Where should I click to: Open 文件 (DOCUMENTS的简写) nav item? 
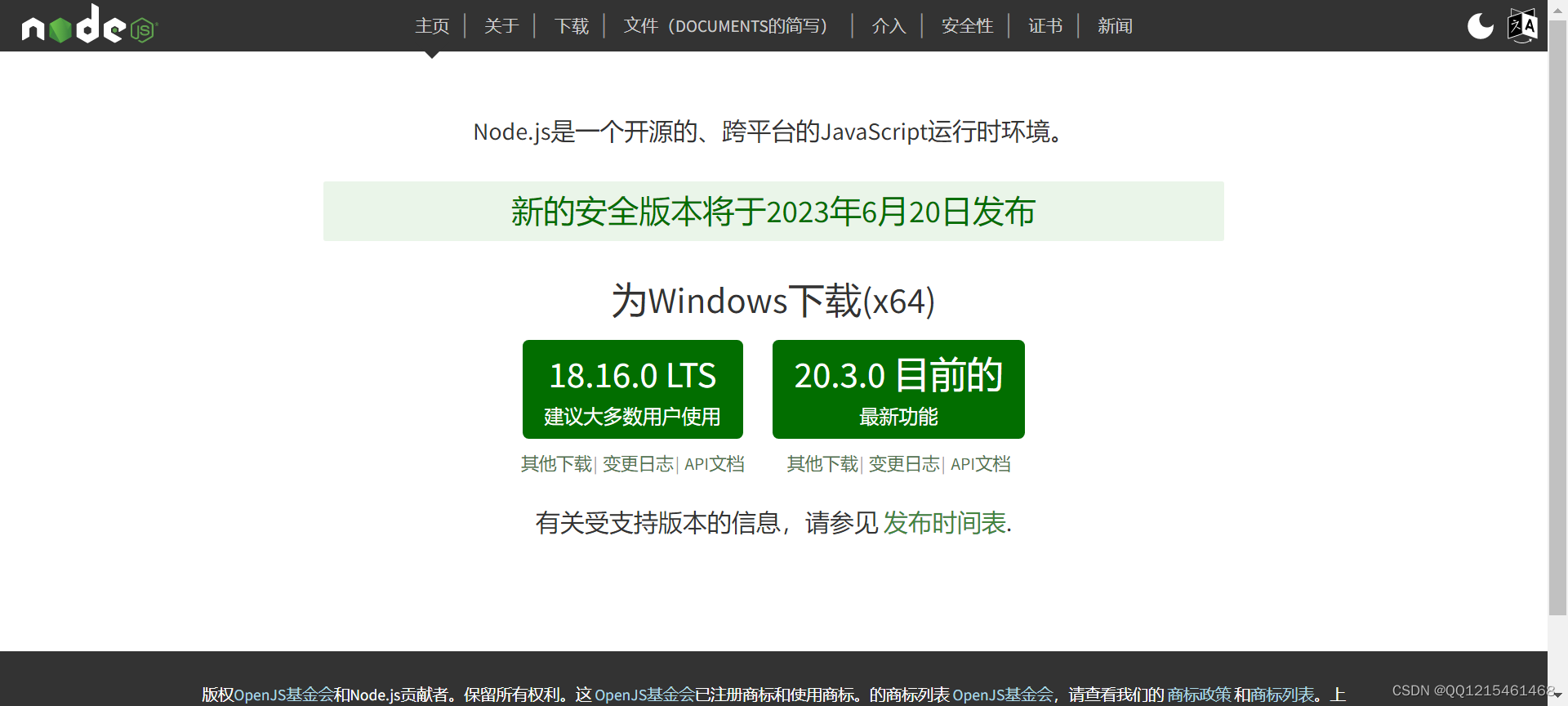click(x=725, y=26)
